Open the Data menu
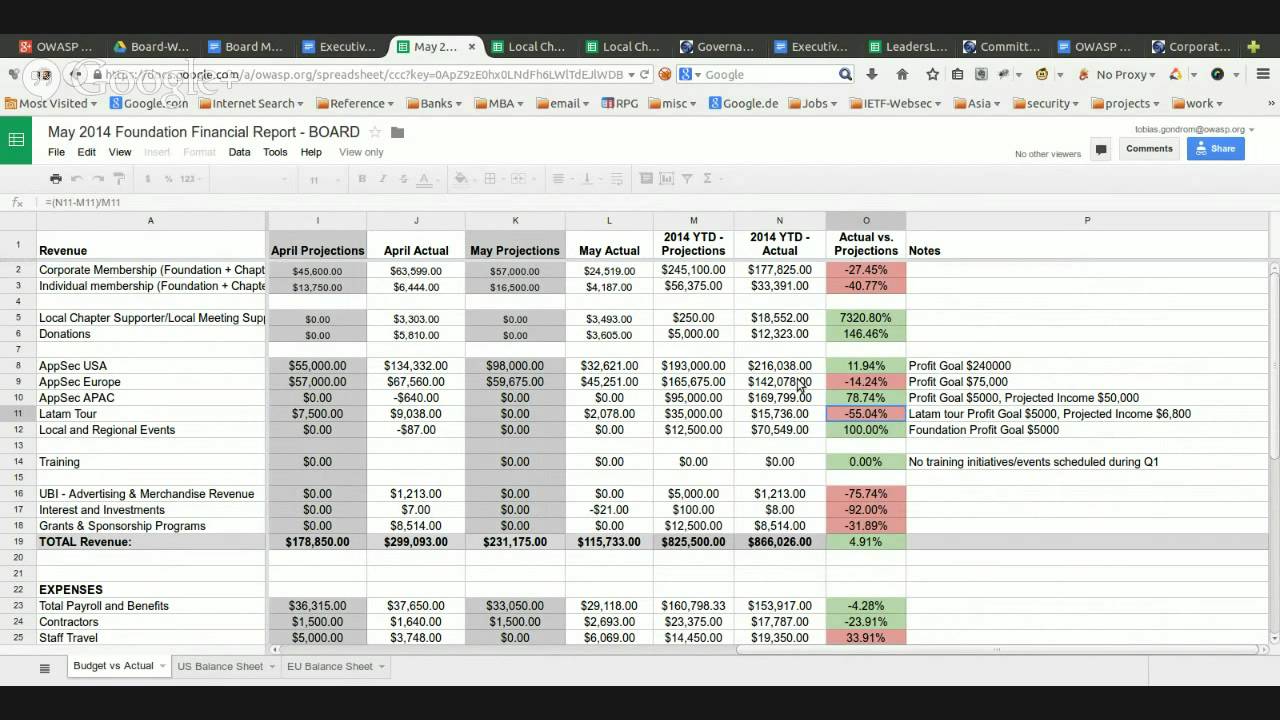Viewport: 1280px width, 720px height. tap(239, 152)
